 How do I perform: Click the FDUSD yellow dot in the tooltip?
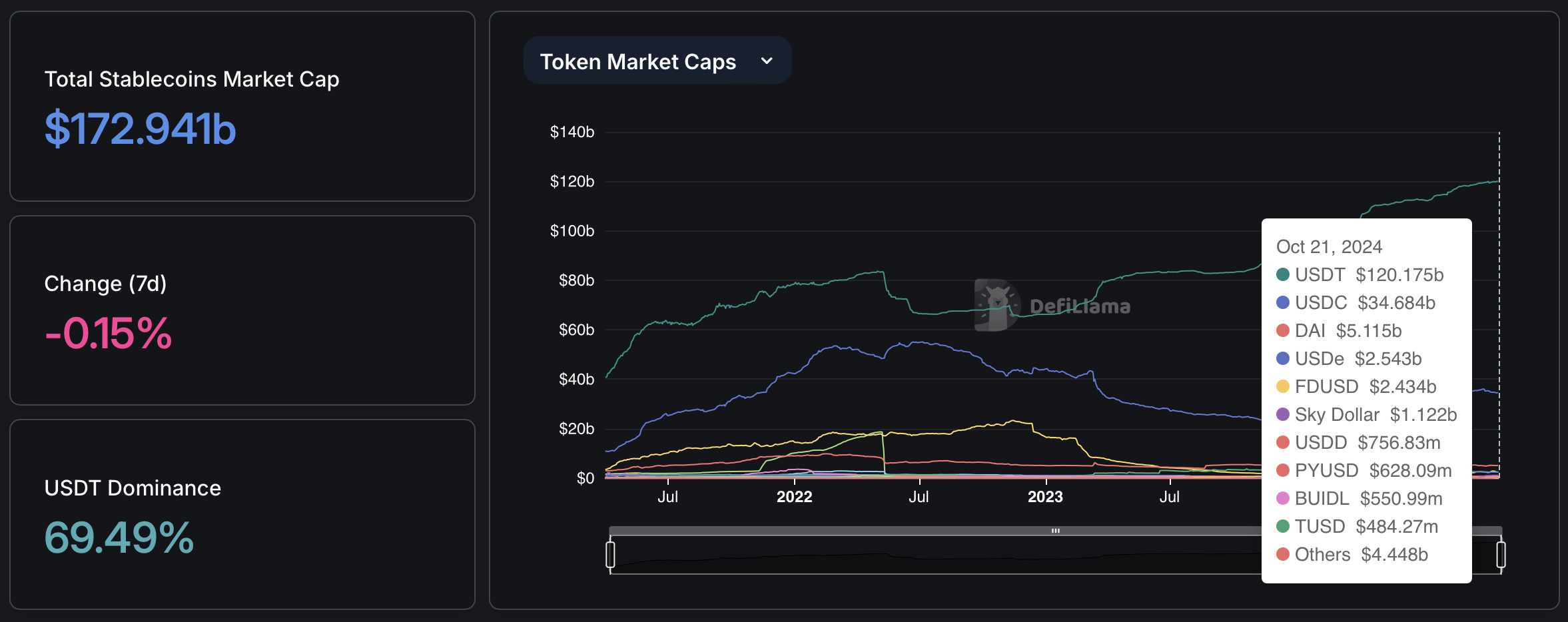coord(1283,387)
